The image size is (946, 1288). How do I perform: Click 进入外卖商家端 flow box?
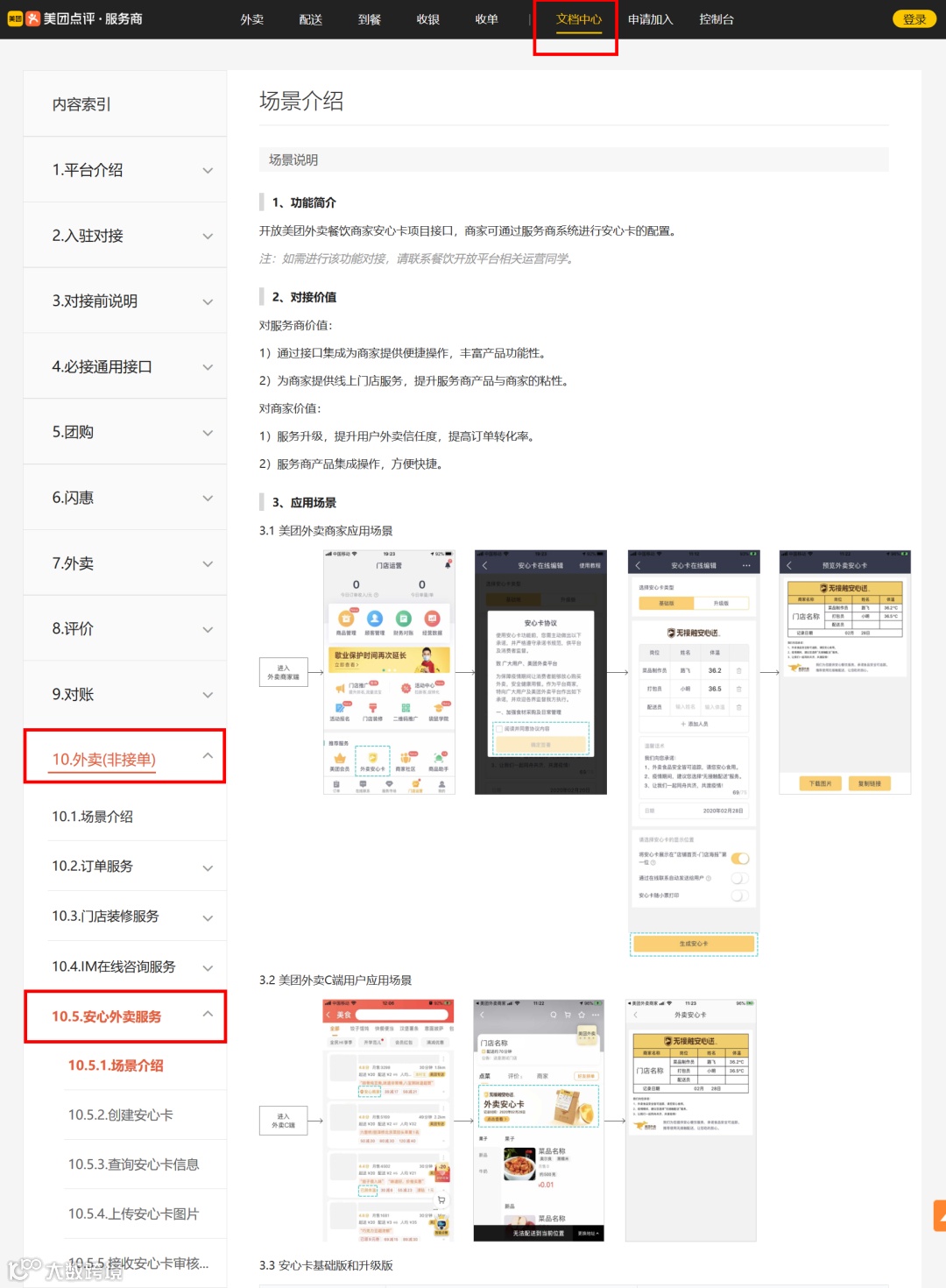click(x=284, y=672)
